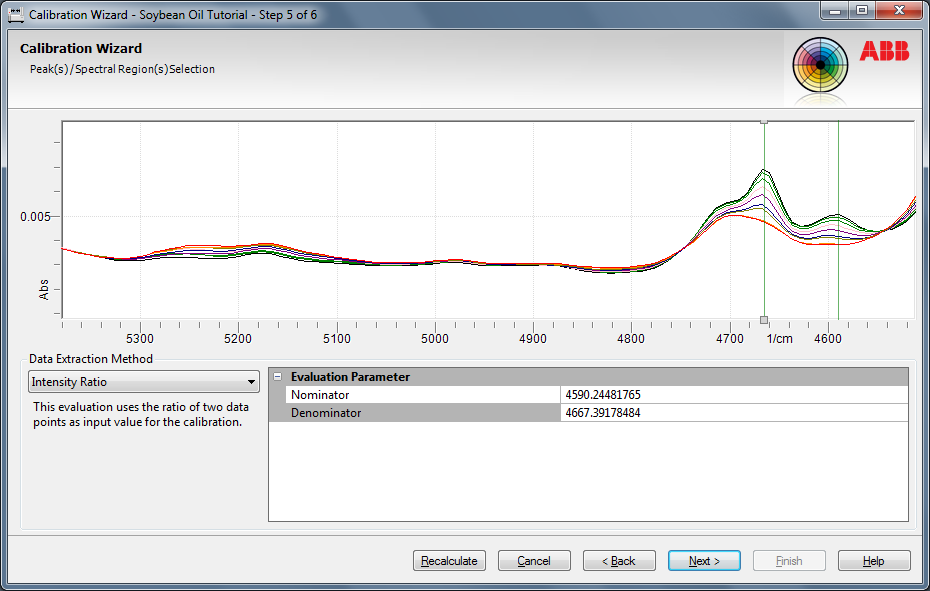Screen dimensions: 930x591
Task: Maximize the Calibration Wizard window
Action: (x=861, y=12)
